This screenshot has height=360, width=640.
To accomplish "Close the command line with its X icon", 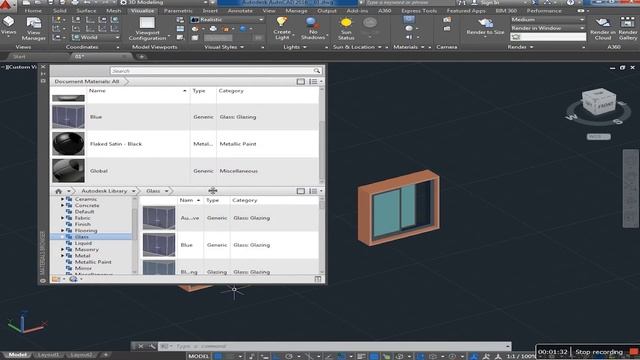I will [140, 346].
